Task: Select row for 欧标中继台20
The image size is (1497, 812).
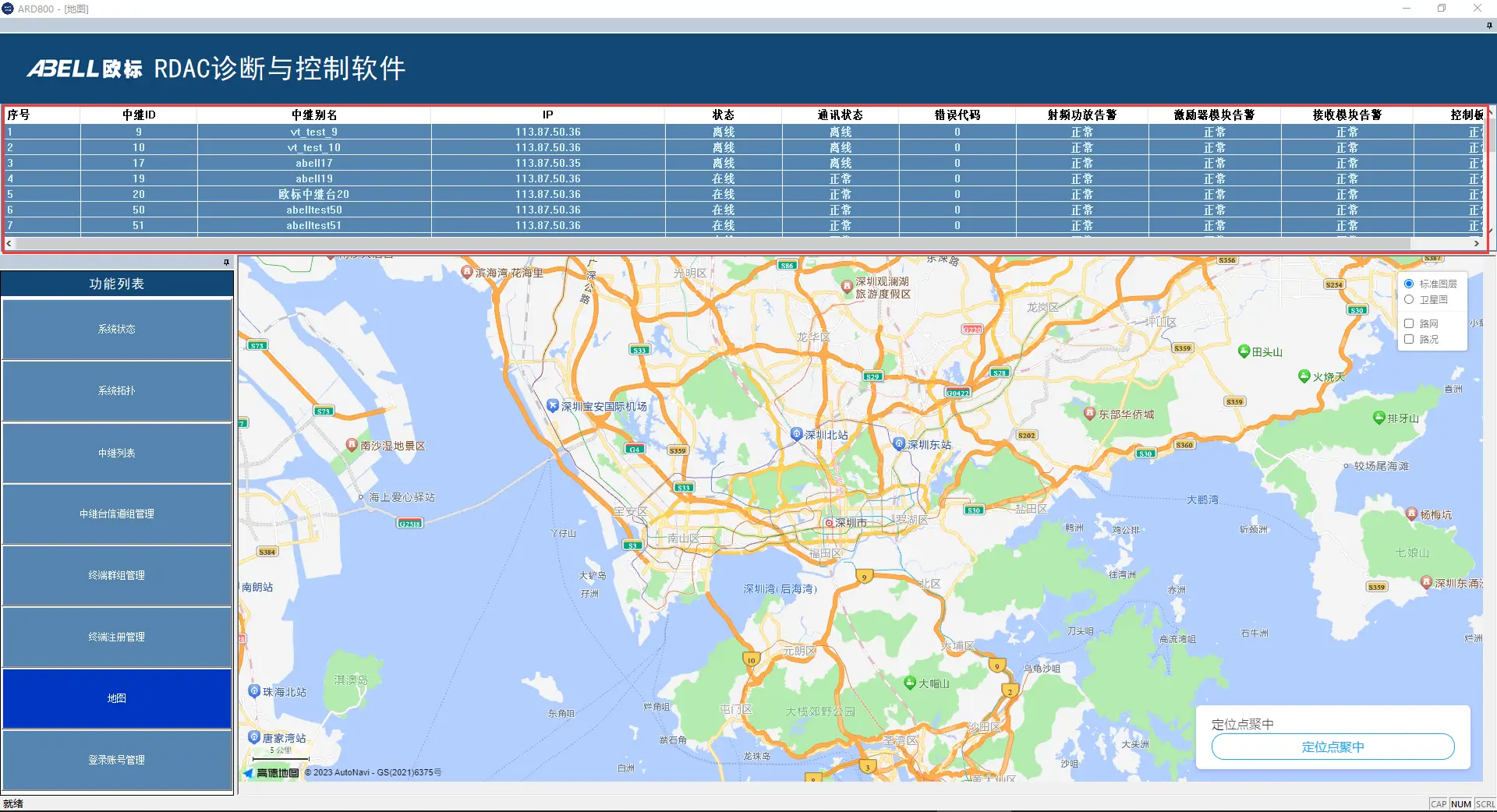Action: pyautogui.click(x=745, y=194)
